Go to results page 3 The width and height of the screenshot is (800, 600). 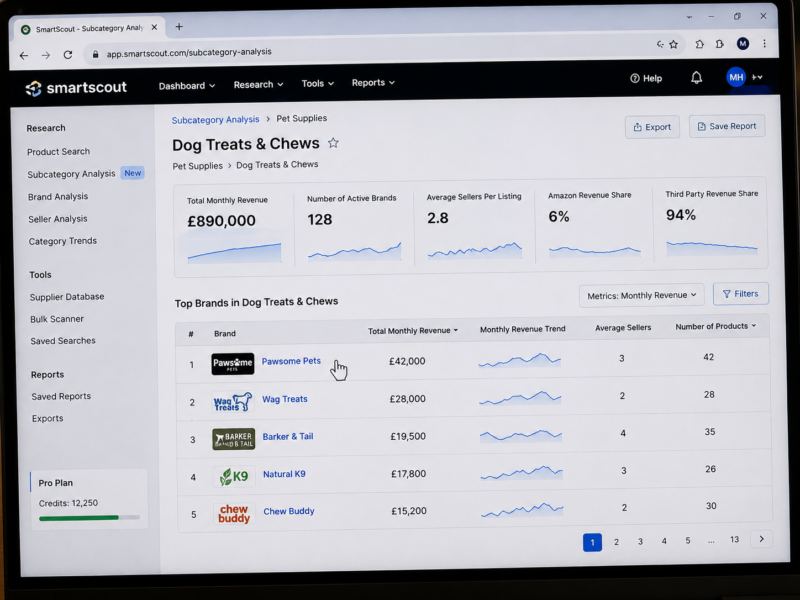pos(640,541)
